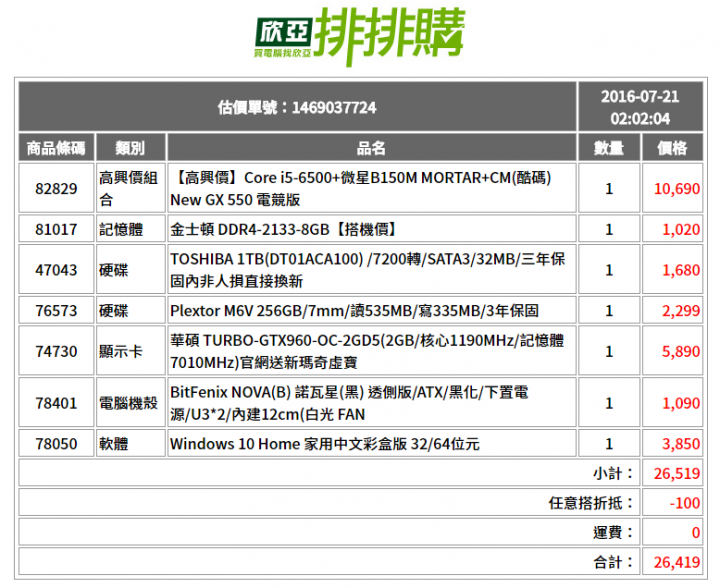The width and height of the screenshot is (720, 588).
Task: Click the TOSHIBA 1TB product name
Action: [367, 270]
